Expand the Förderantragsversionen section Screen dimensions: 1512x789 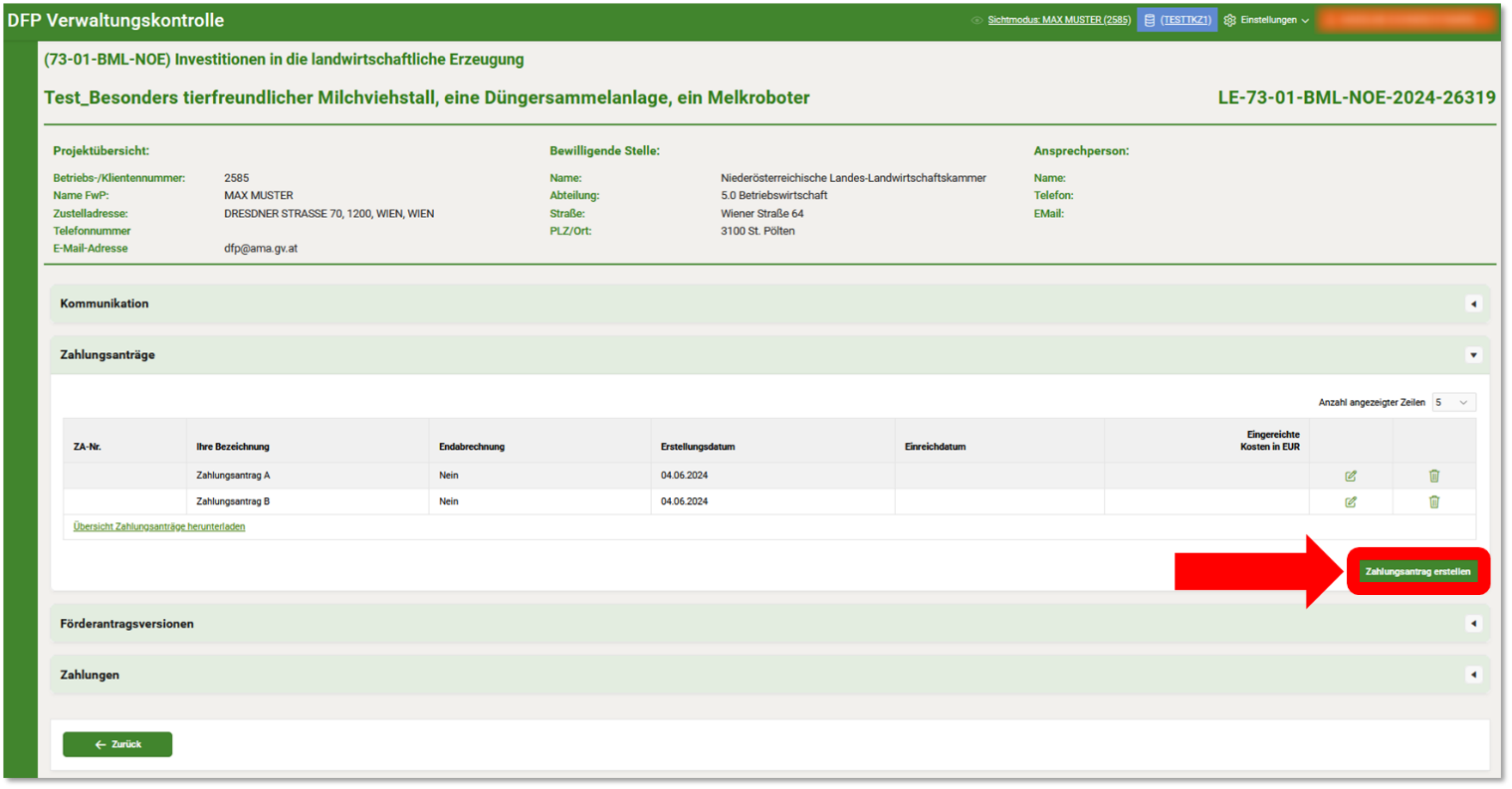(1473, 624)
